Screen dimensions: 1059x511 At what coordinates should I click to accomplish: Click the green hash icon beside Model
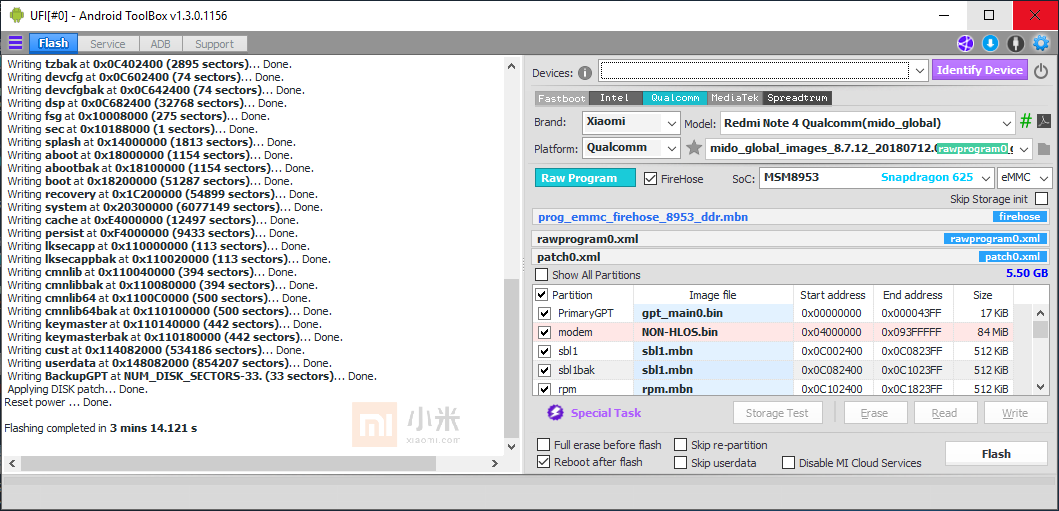pos(1026,122)
